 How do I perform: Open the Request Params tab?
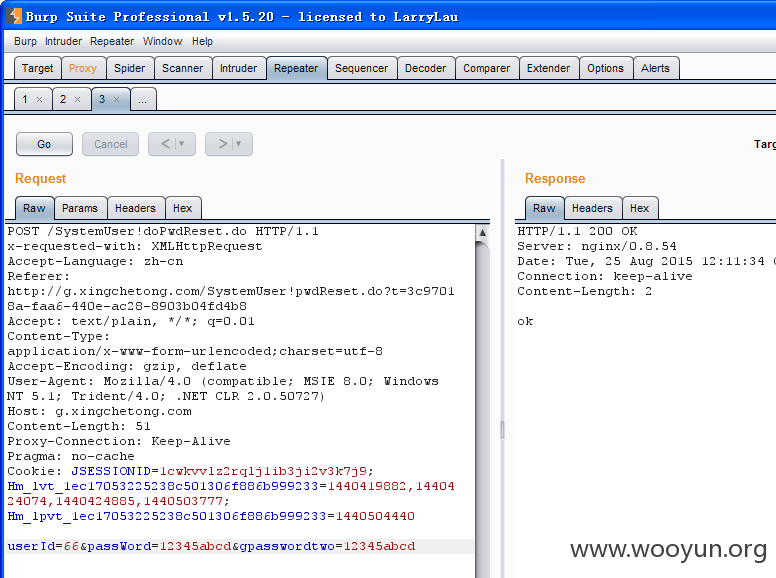click(80, 208)
